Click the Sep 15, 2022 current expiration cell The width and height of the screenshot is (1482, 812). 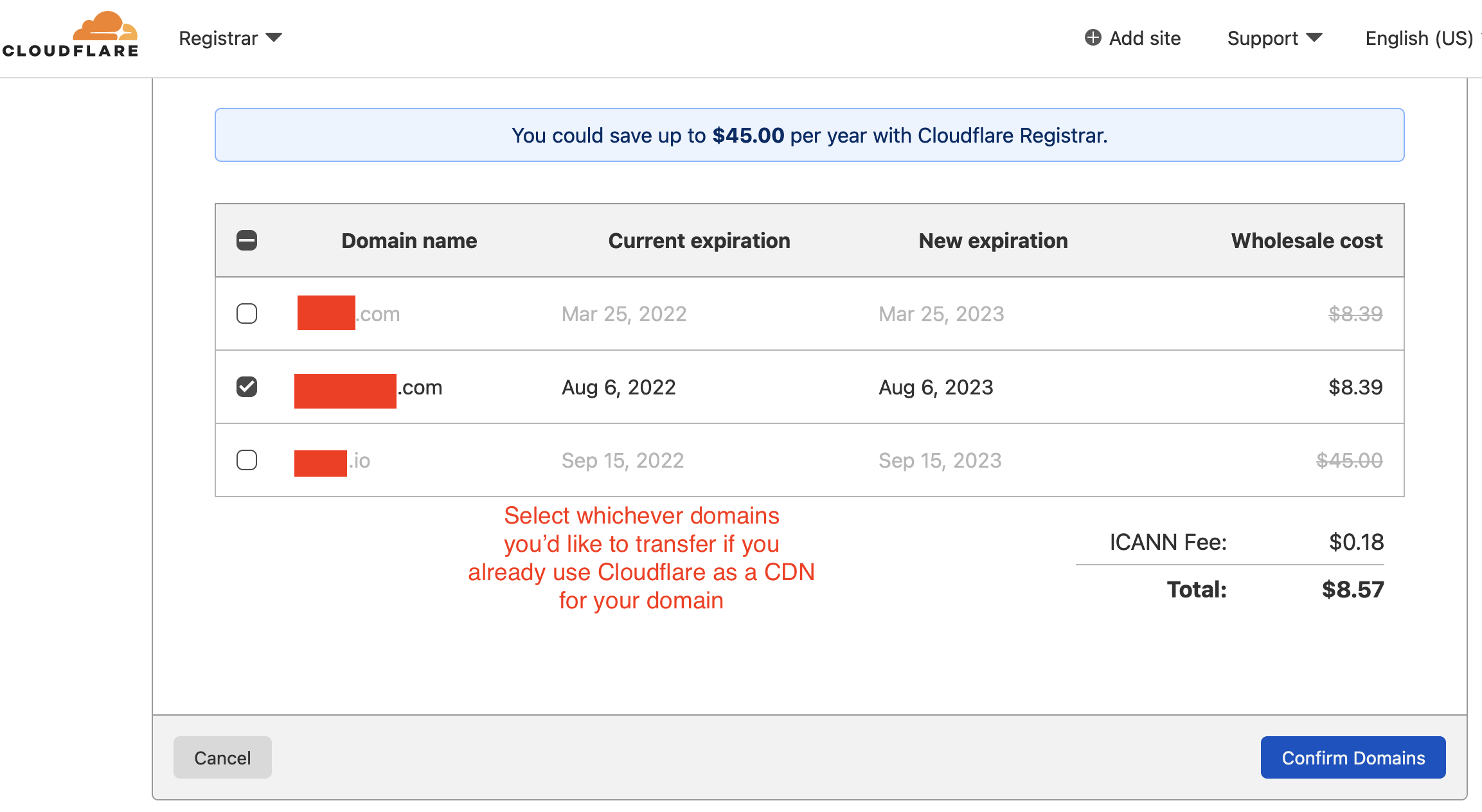coord(622,461)
